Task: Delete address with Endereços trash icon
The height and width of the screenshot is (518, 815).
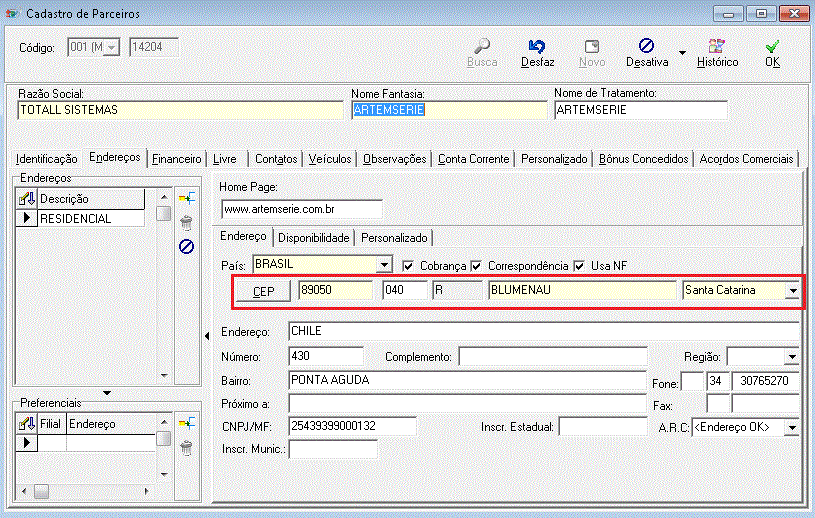Action: 186,223
